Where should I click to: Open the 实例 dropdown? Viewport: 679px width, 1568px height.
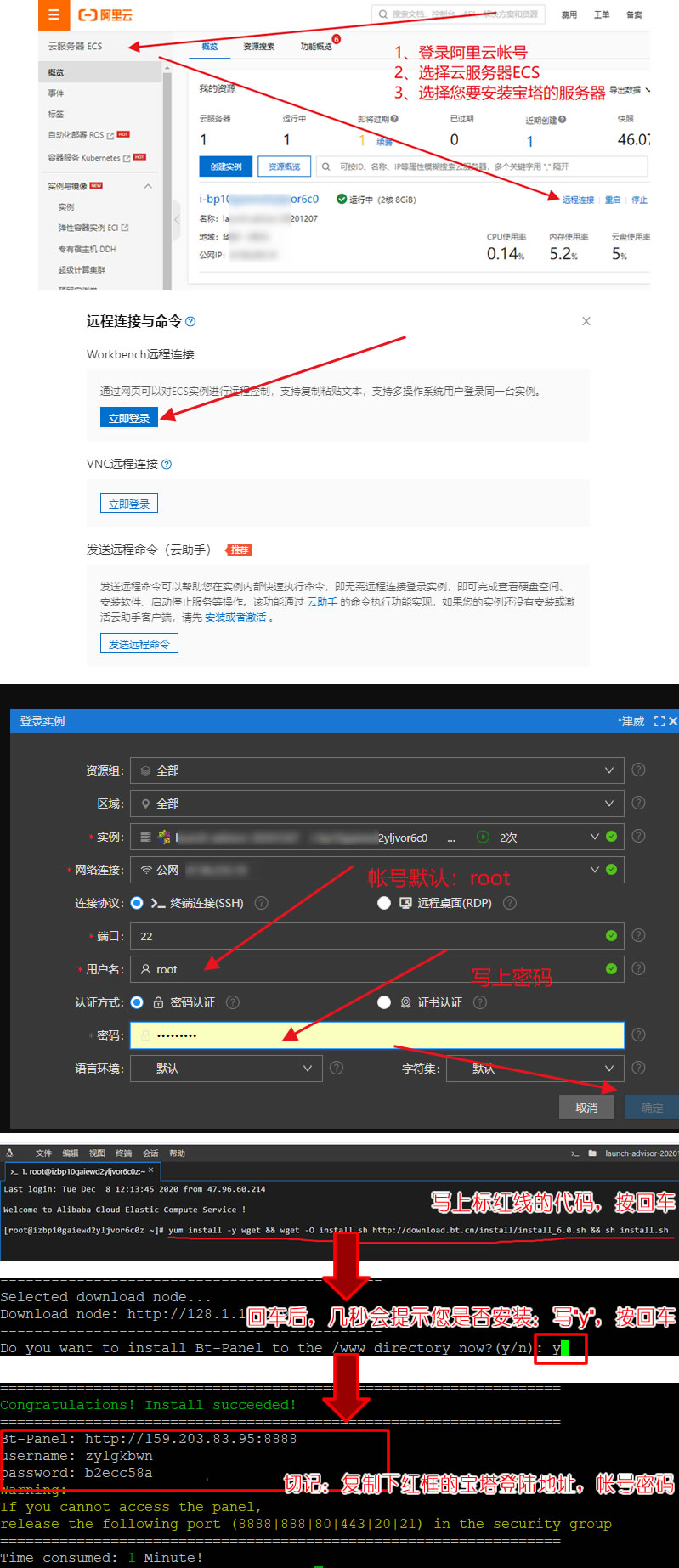377,837
